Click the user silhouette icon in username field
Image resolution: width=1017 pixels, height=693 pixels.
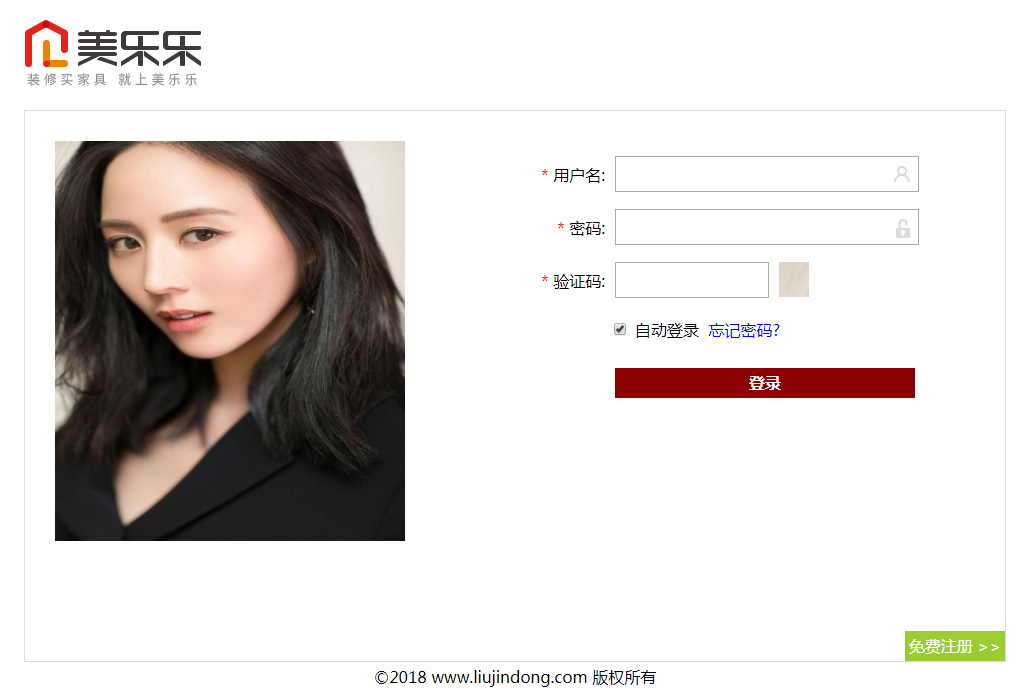(x=902, y=174)
